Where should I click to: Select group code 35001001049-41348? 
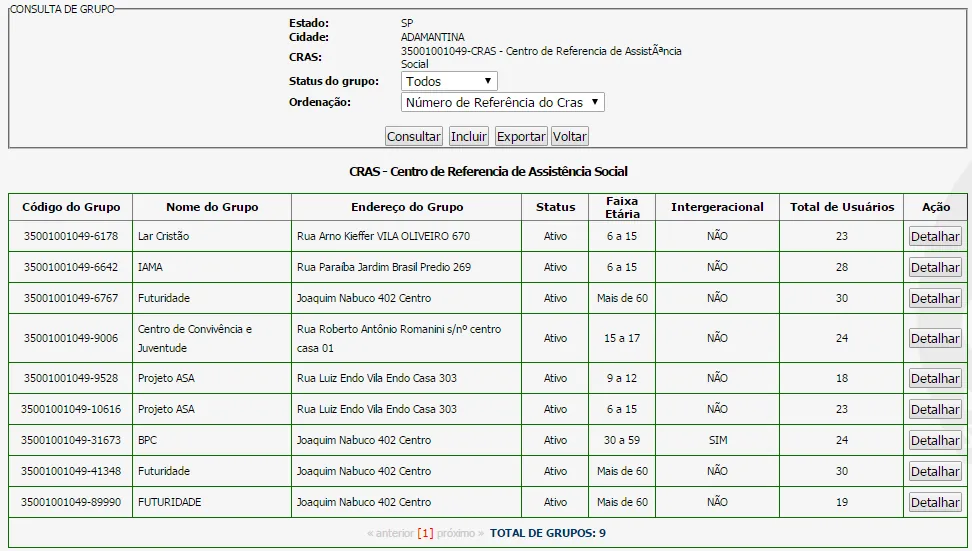(x=71, y=471)
